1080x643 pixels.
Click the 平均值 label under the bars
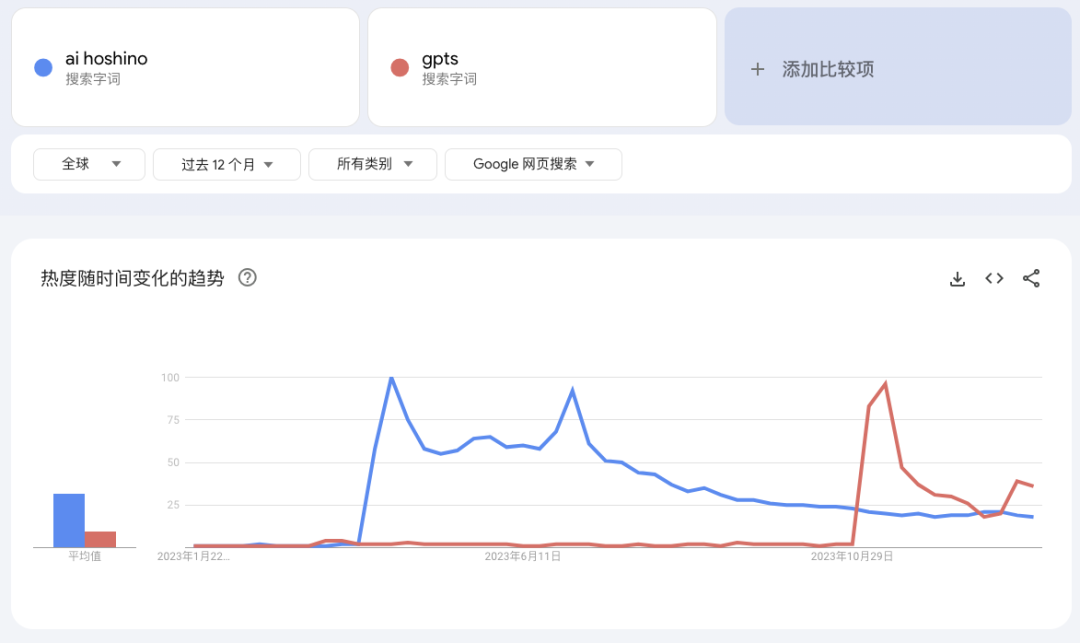(x=85, y=556)
